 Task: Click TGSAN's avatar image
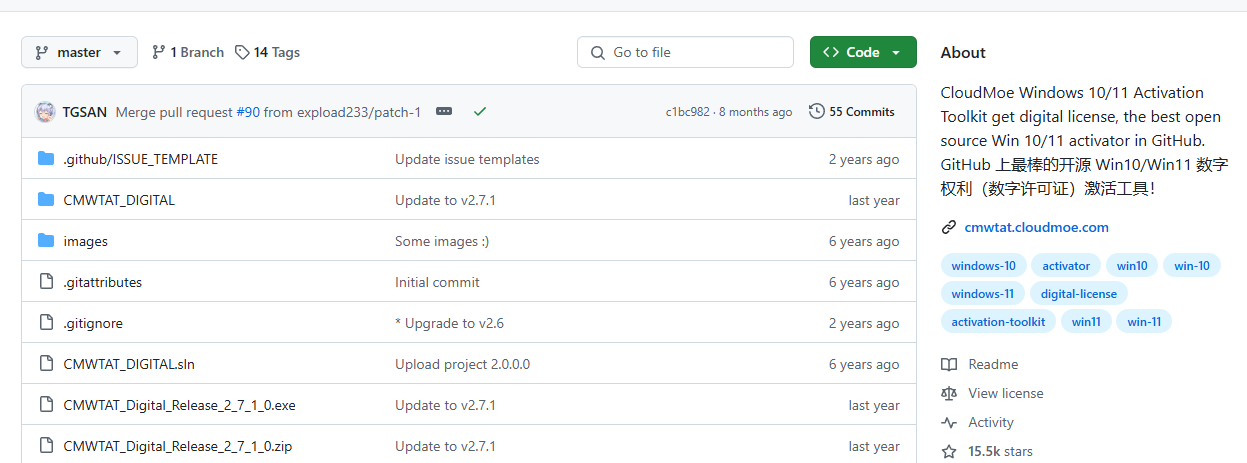coord(46,112)
